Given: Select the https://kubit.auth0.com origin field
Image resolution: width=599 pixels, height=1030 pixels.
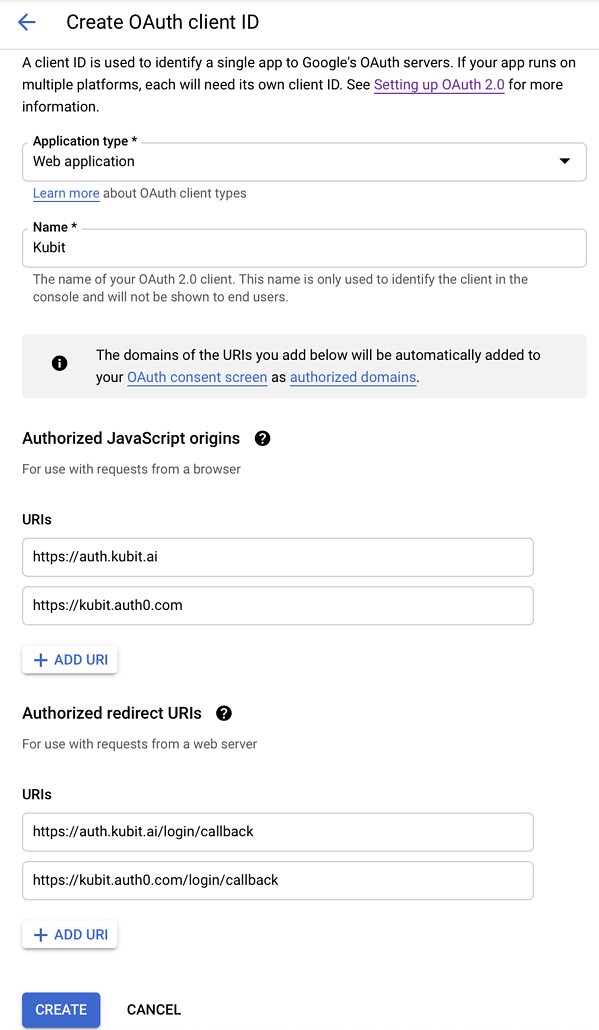Looking at the screenshot, I should (x=278, y=606).
